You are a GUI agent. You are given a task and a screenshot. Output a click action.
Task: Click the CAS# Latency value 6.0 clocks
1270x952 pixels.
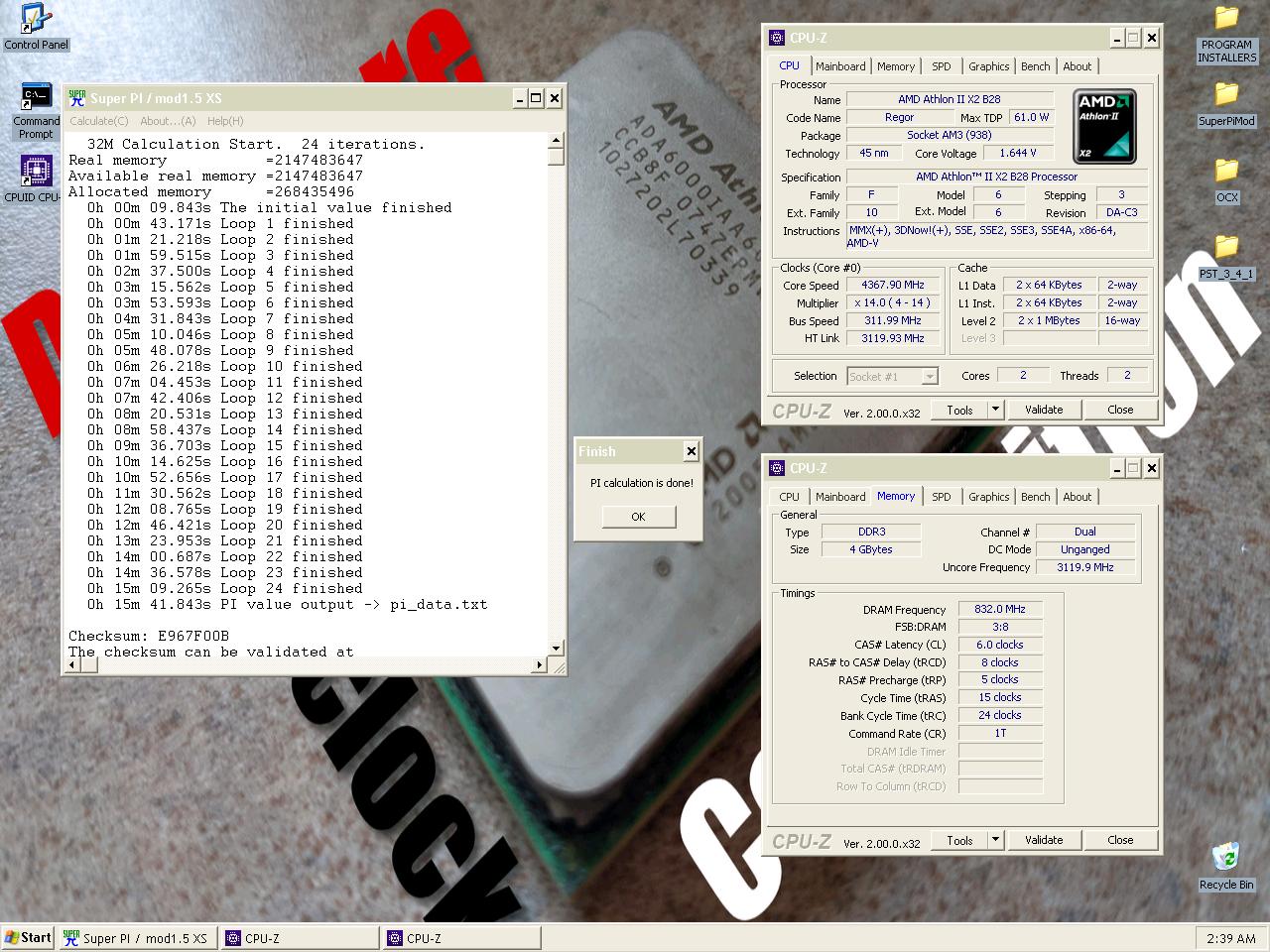(1000, 645)
